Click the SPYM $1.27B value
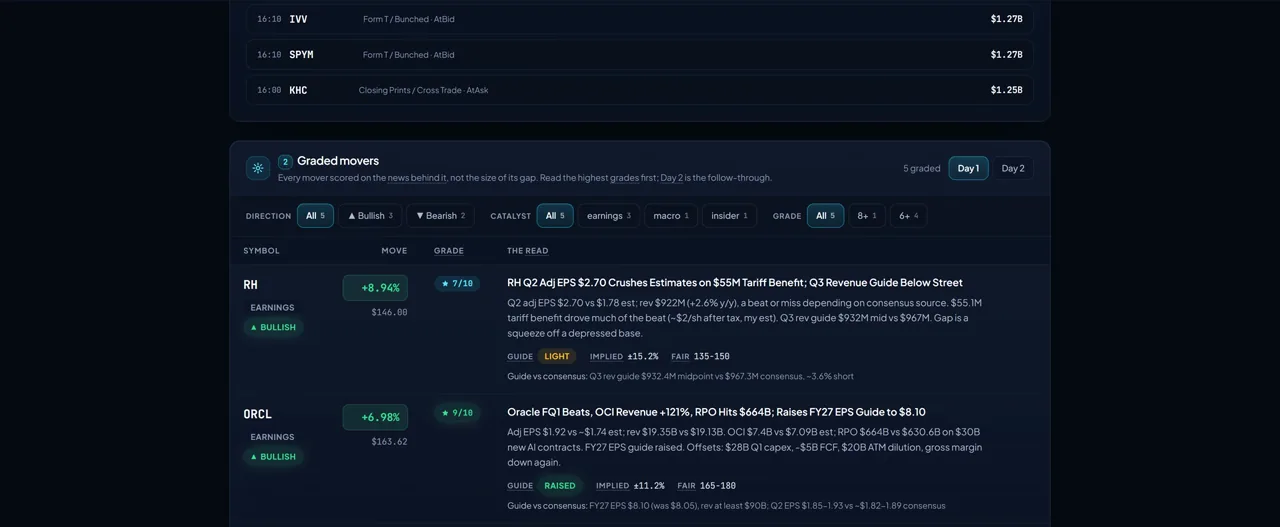This screenshot has height=527, width=1280. point(1006,55)
